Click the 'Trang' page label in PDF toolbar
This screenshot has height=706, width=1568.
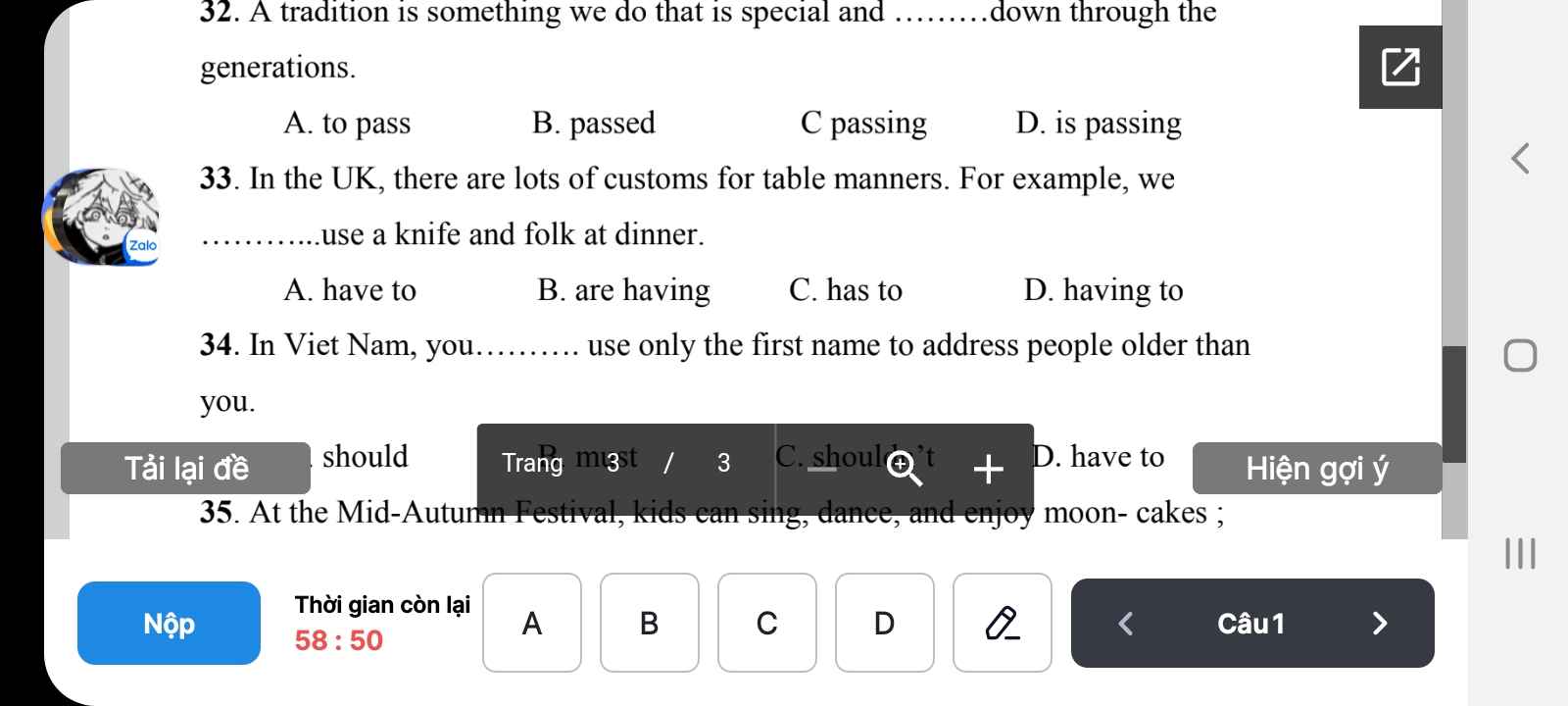click(532, 463)
